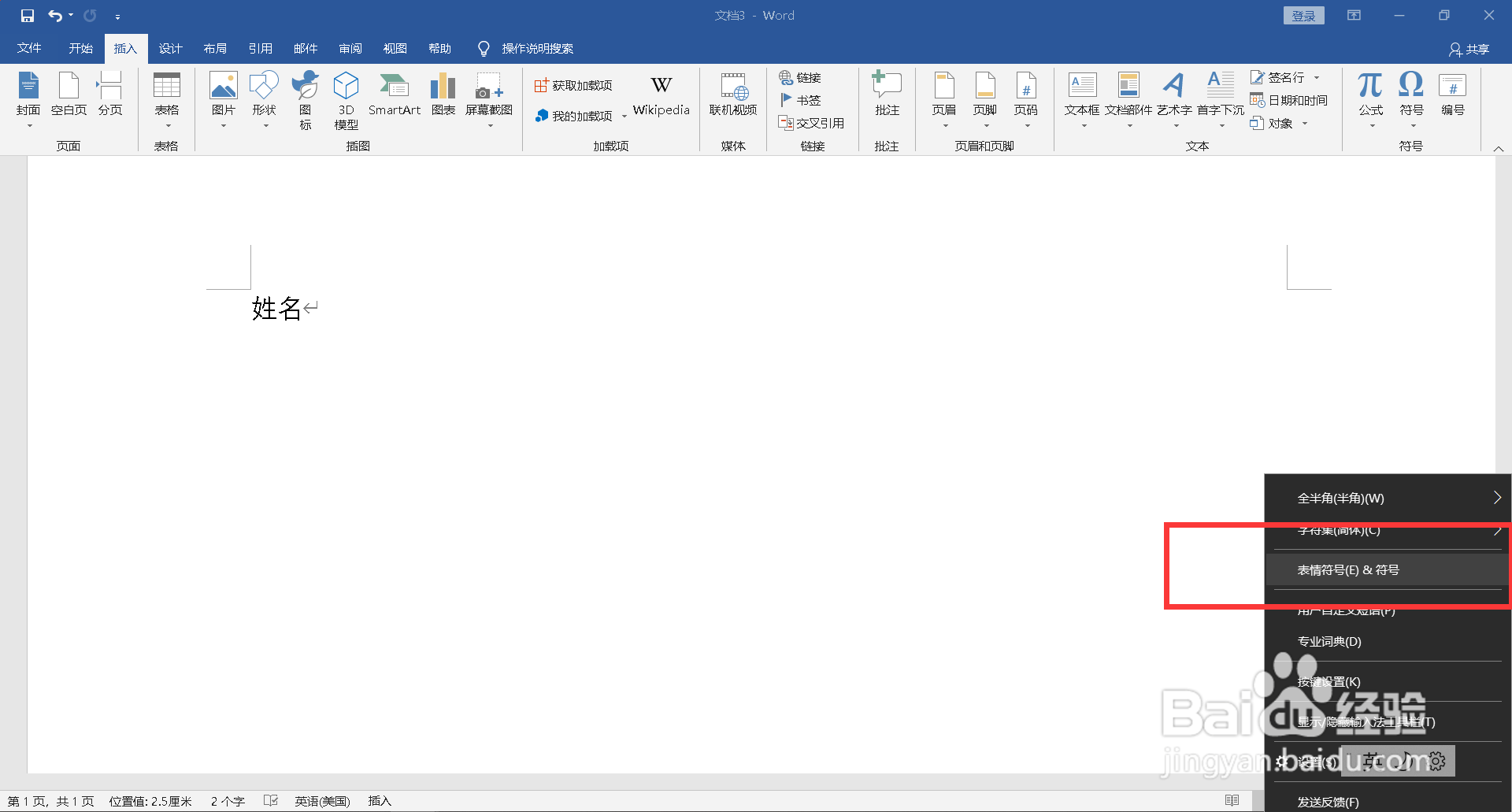
Task: Select Emoji & Symbols (表情符号) menu item
Action: click(x=1388, y=569)
